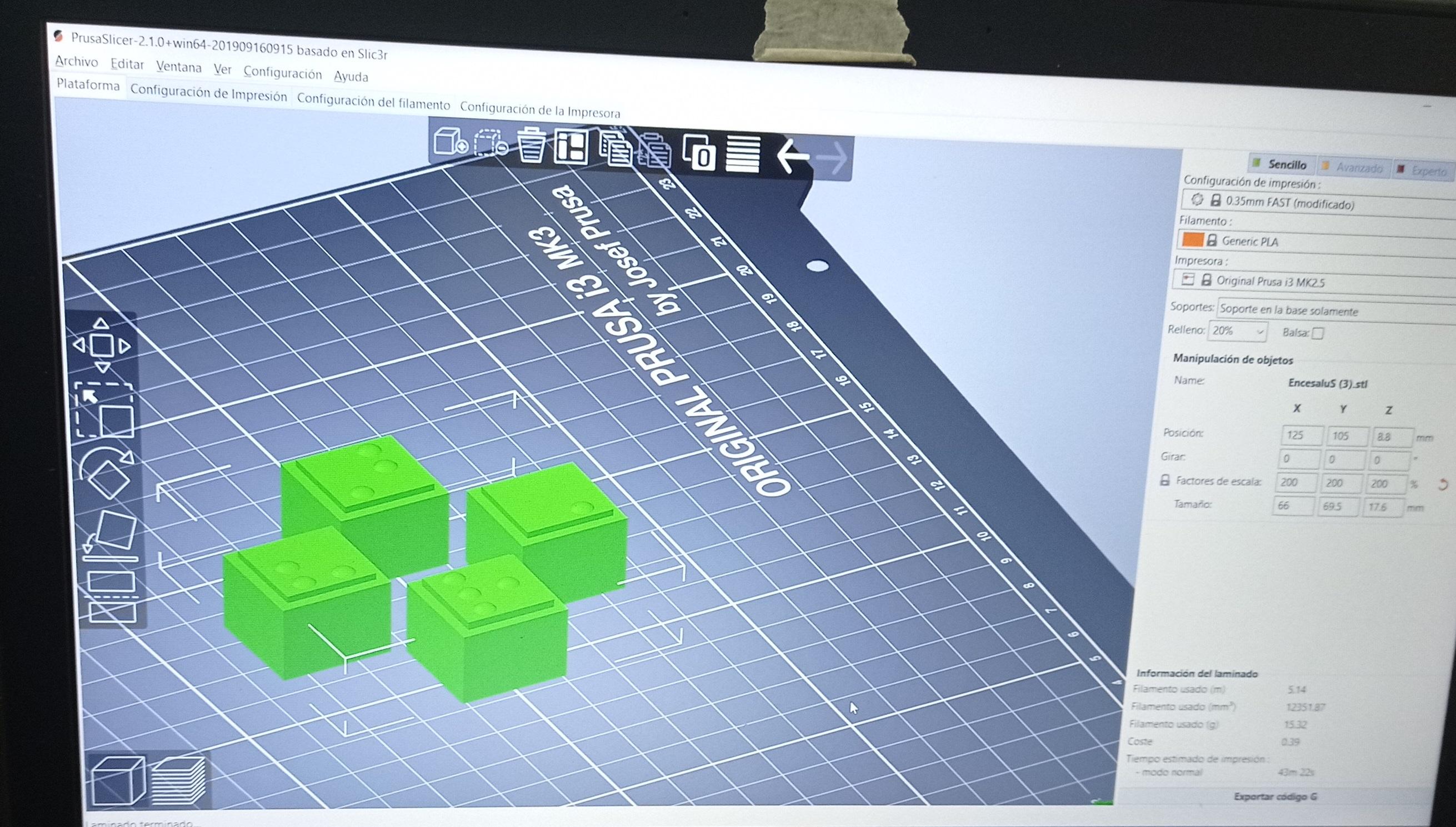Click the scale factor Y field showing 200

click(1342, 483)
